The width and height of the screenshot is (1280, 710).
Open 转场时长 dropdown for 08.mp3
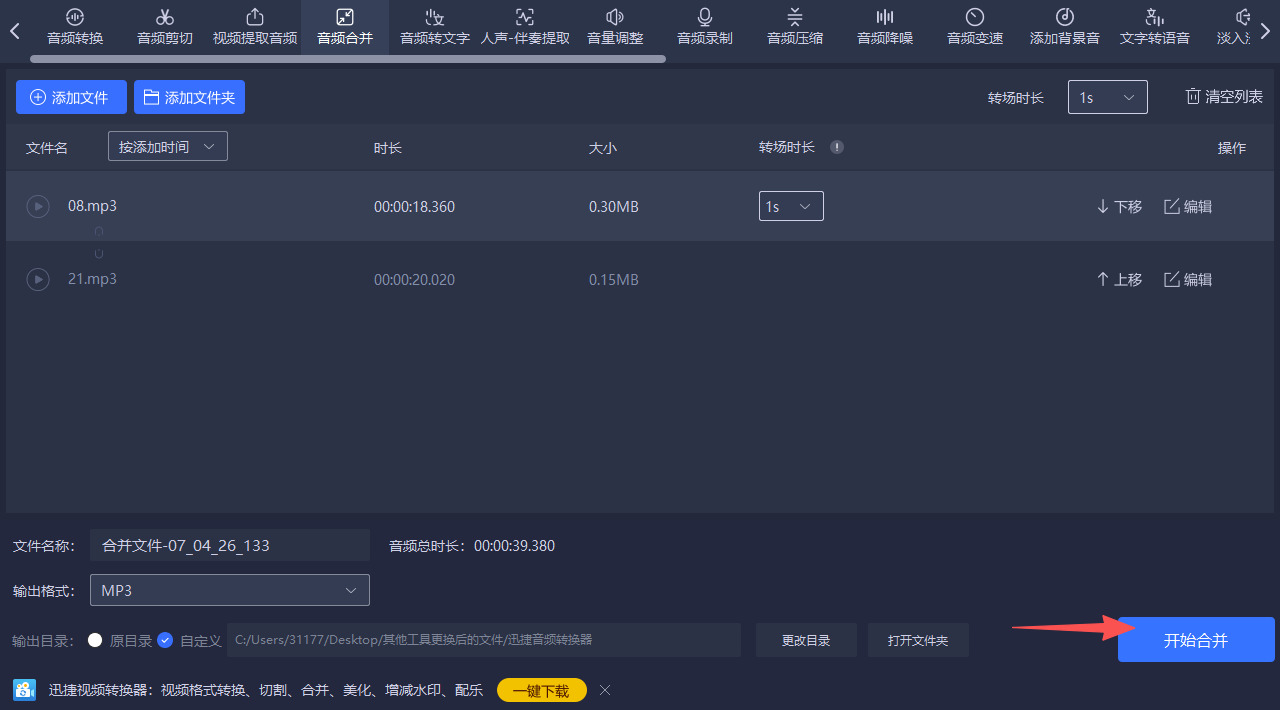791,206
